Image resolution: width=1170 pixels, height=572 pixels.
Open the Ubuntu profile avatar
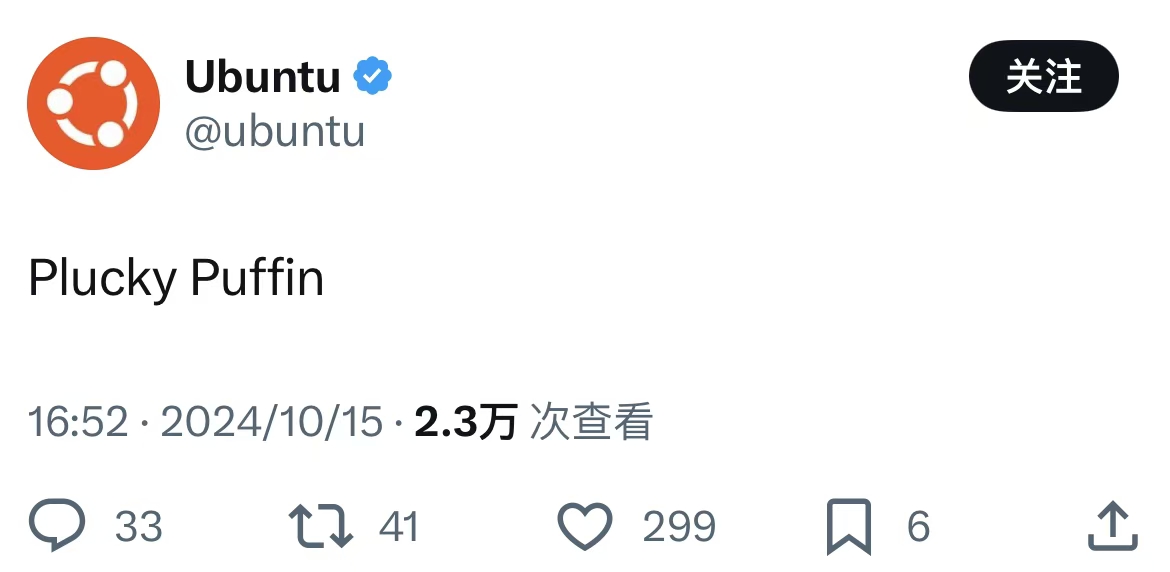point(93,103)
